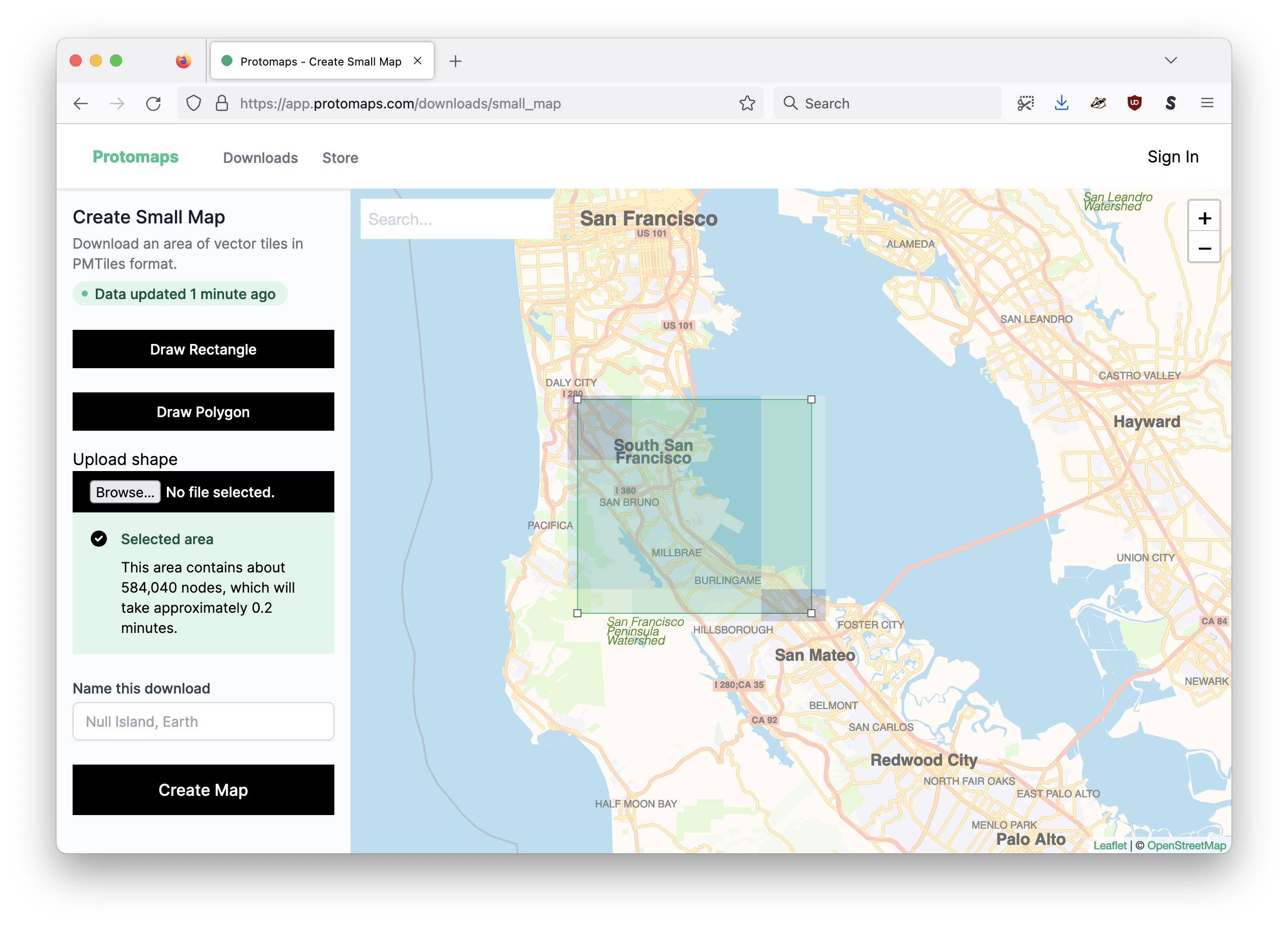Open the uBlock Origin shield extension
This screenshot has height=928, width=1288.
click(x=1134, y=103)
